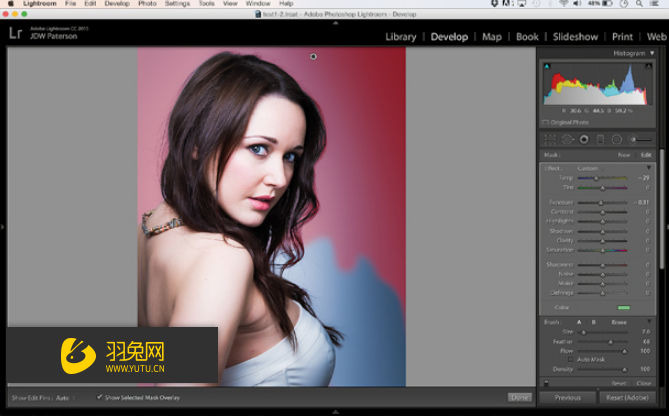The width and height of the screenshot is (669, 416).
Task: Switch to the Library module
Action: [401, 37]
